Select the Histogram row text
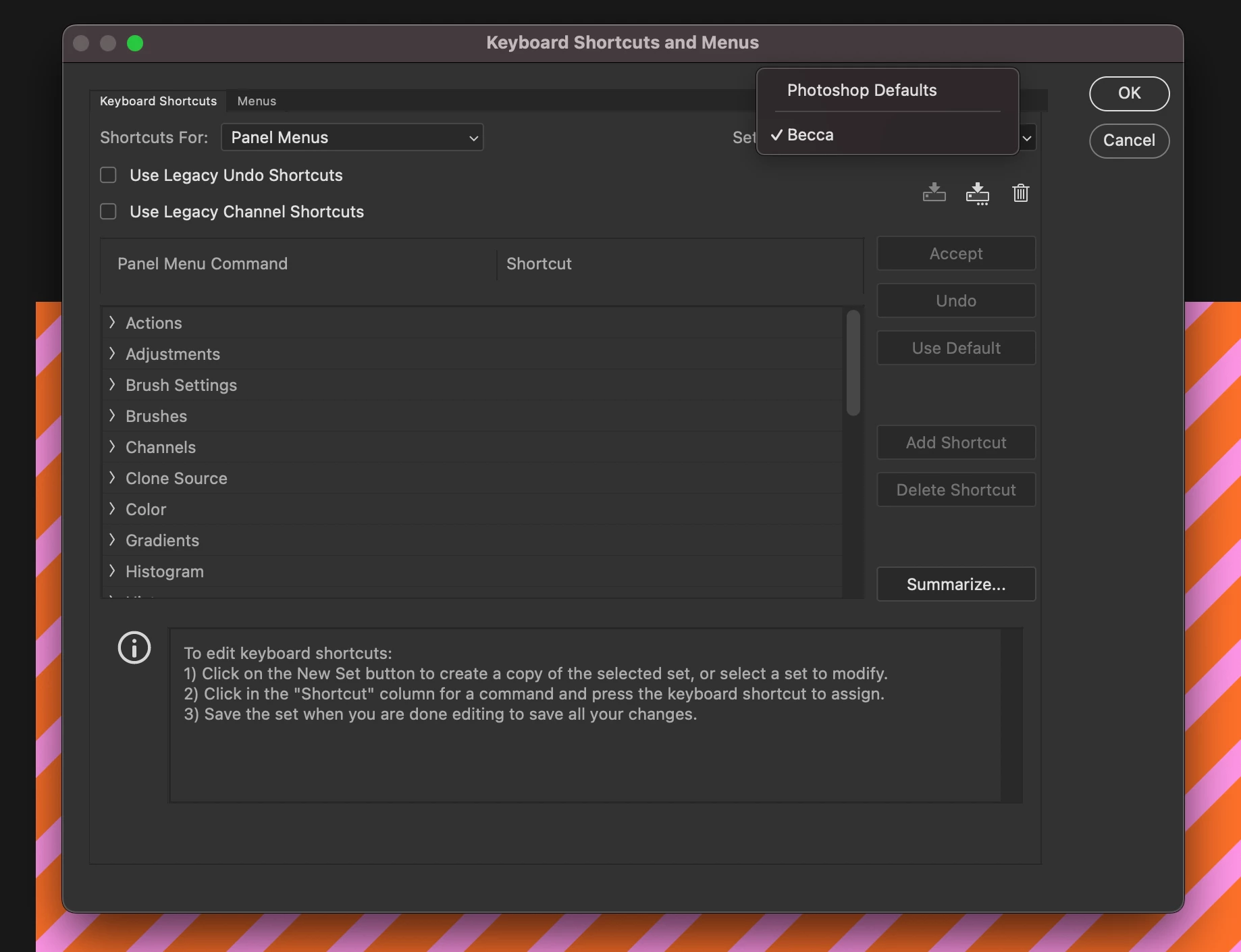The height and width of the screenshot is (952, 1241). (x=165, y=572)
